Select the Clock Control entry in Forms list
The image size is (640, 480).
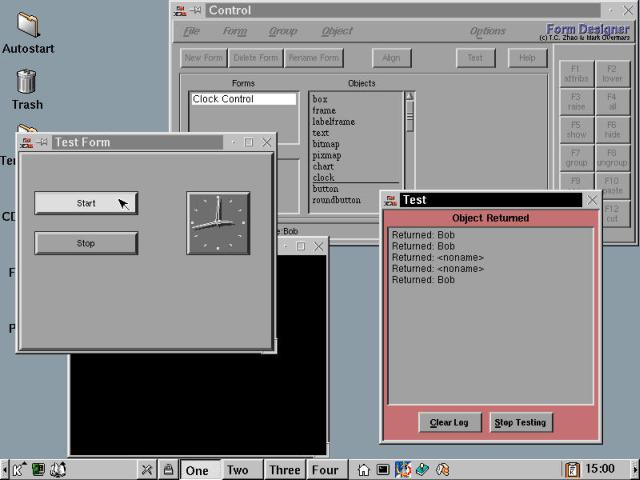coord(243,99)
